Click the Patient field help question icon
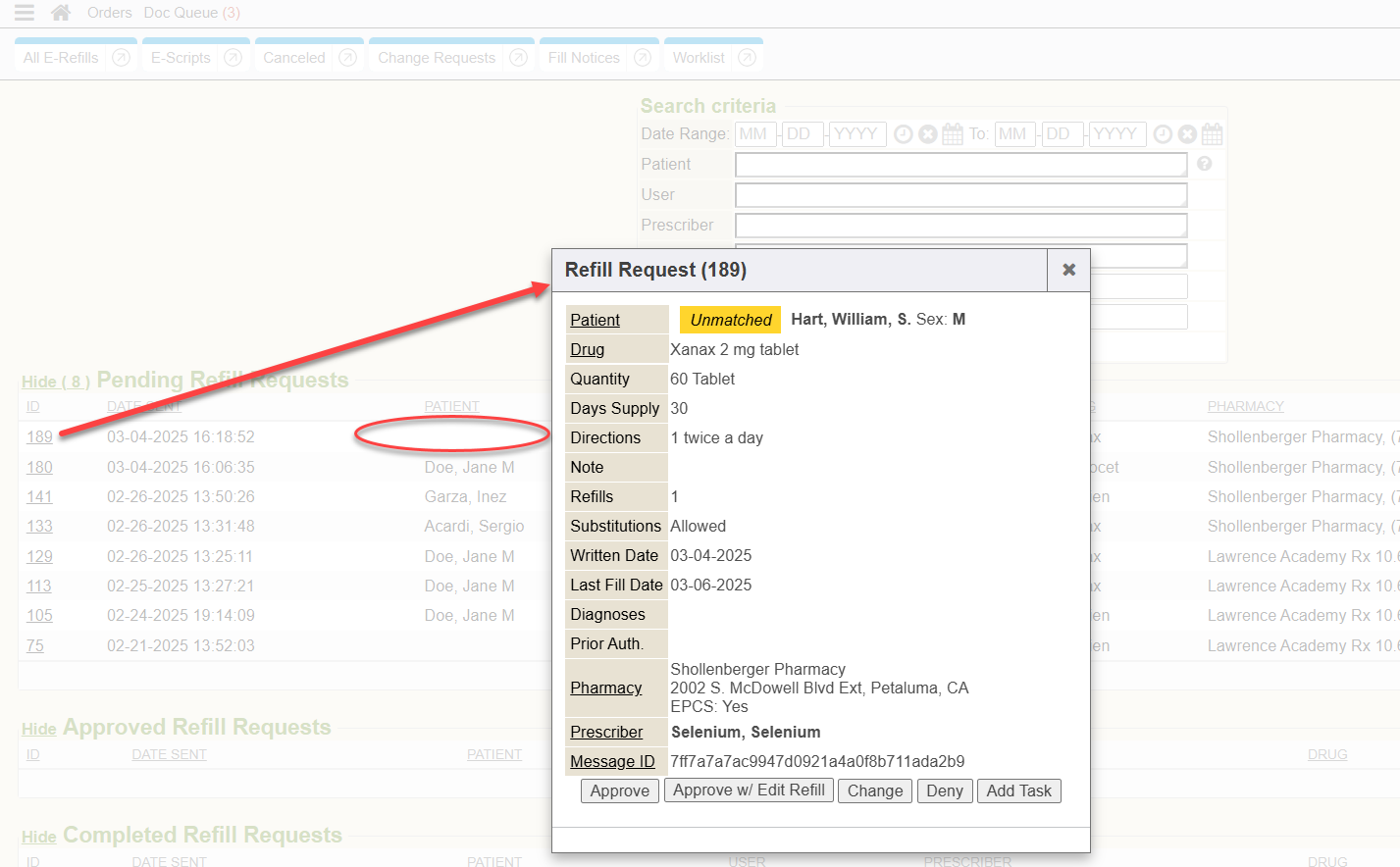The image size is (1400, 867). (x=1205, y=164)
